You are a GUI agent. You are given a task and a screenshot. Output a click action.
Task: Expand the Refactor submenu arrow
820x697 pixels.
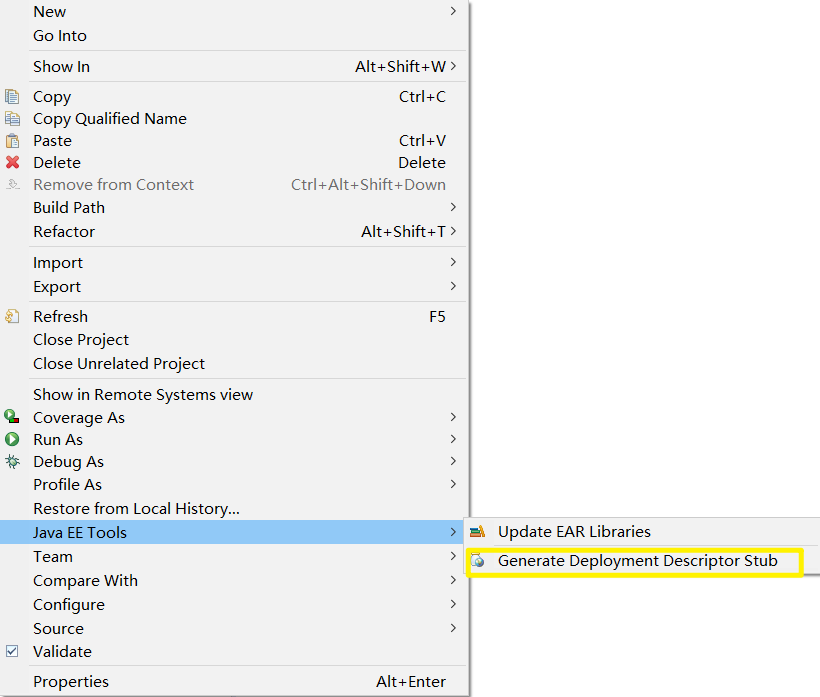[x=453, y=231]
